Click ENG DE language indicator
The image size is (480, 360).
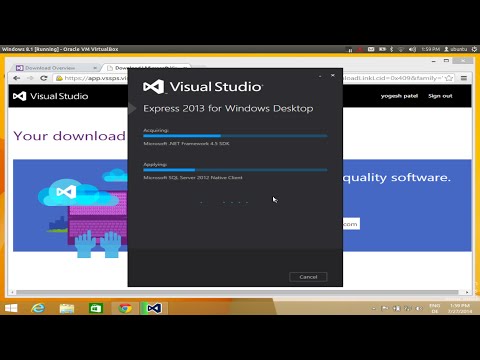[435, 308]
